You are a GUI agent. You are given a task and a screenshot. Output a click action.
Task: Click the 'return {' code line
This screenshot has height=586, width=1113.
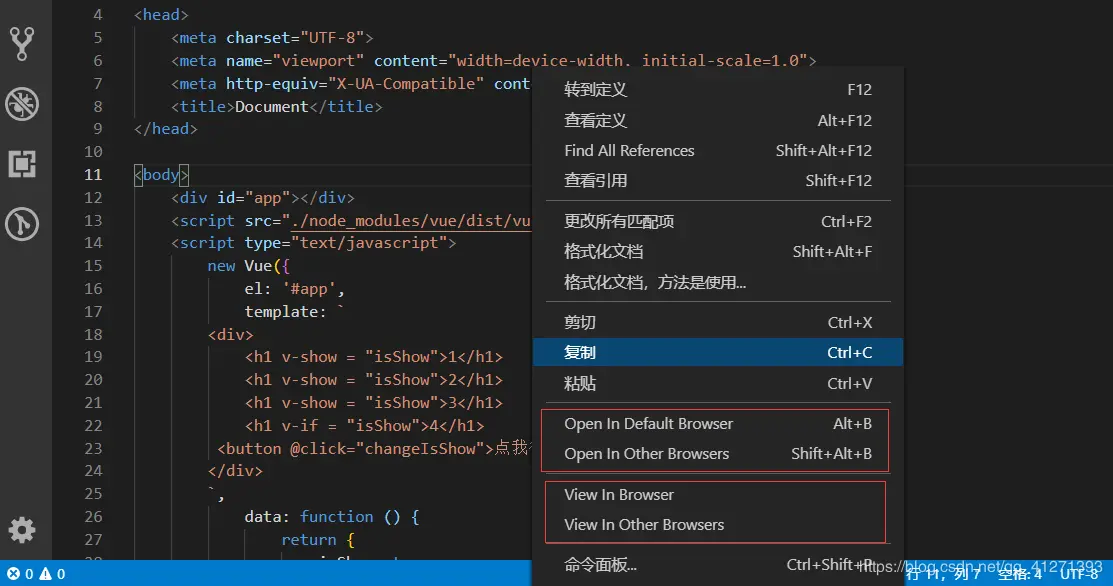tap(317, 540)
